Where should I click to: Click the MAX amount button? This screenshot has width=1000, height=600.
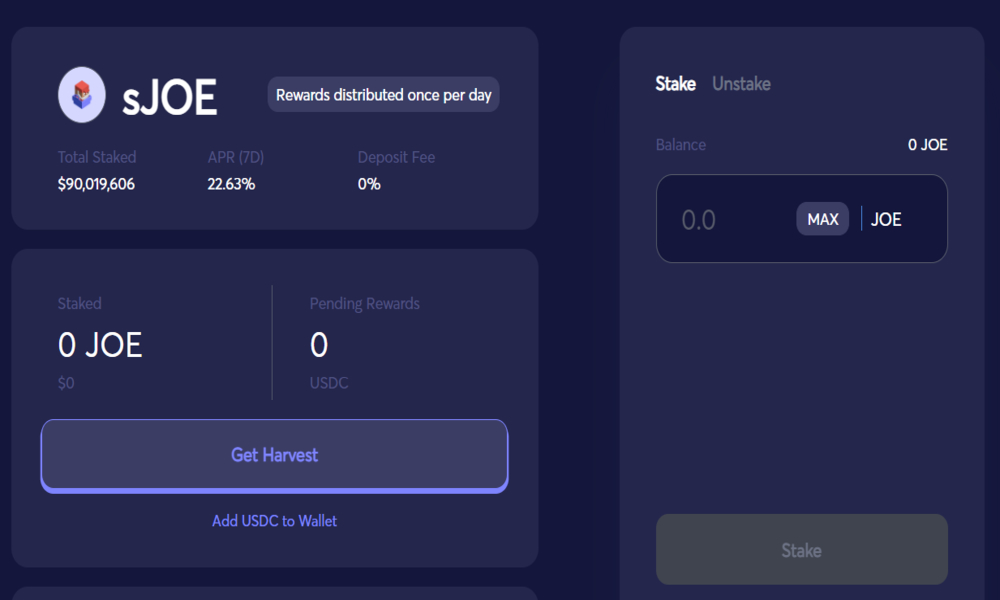coord(823,219)
